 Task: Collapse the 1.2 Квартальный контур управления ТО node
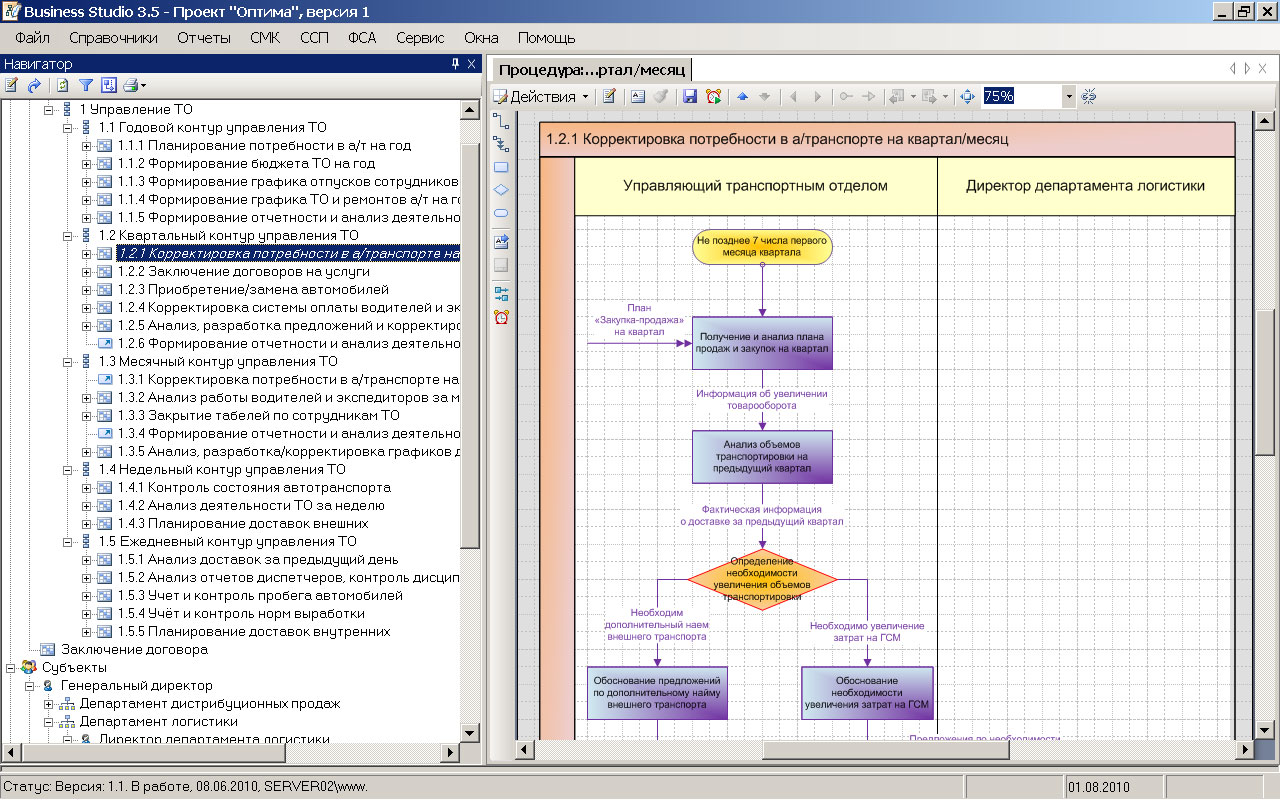(68, 236)
